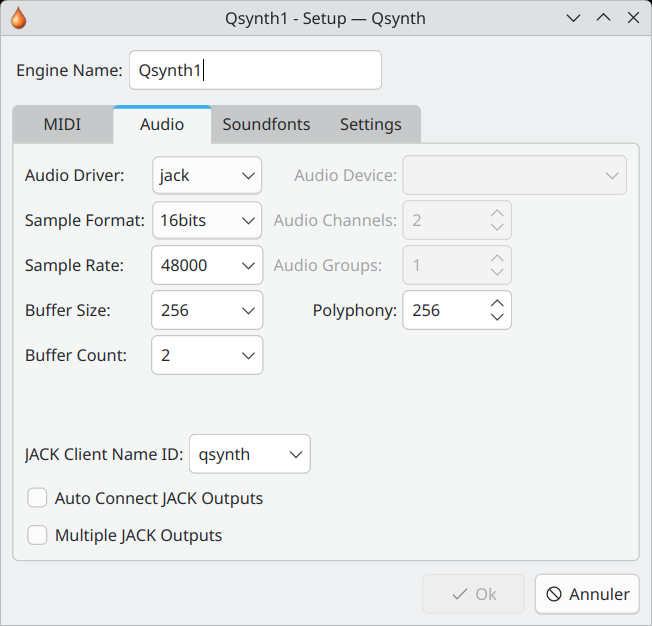The height and width of the screenshot is (626, 652).
Task: Toggle Multiple JACK Outputs checkbox
Action: click(x=37, y=535)
